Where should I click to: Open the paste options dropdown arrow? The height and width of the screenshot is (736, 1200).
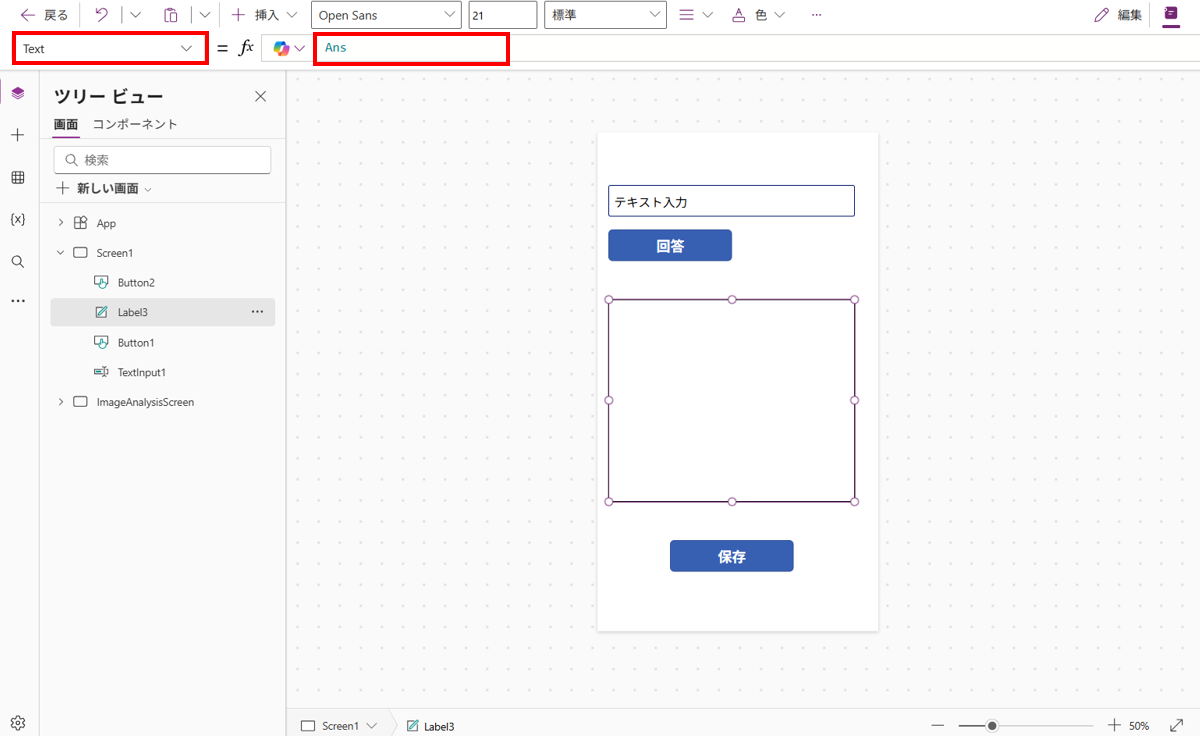point(205,15)
